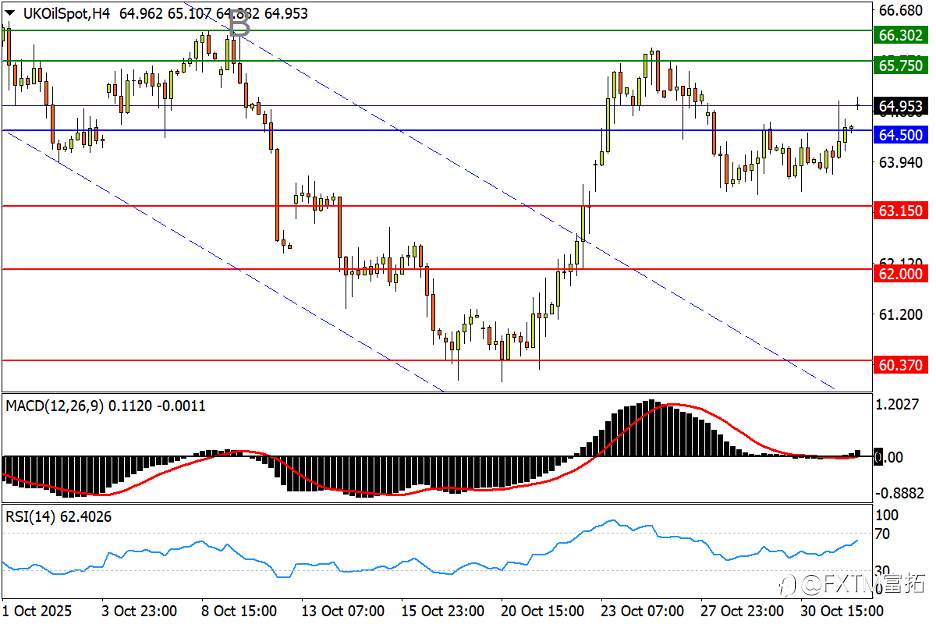Select the 30 Oct 15:00 time label
Viewport: 936px width, 624px height.
(841, 611)
